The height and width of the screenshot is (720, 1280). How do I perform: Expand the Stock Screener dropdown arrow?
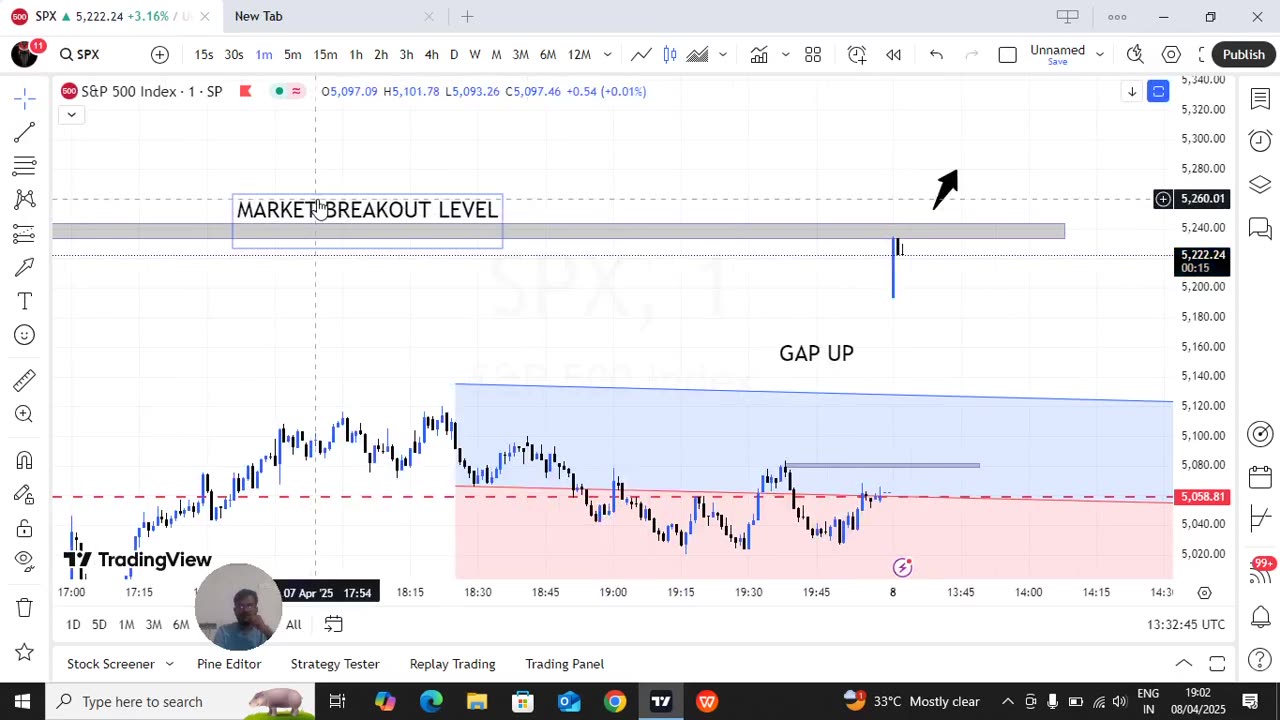coord(169,664)
